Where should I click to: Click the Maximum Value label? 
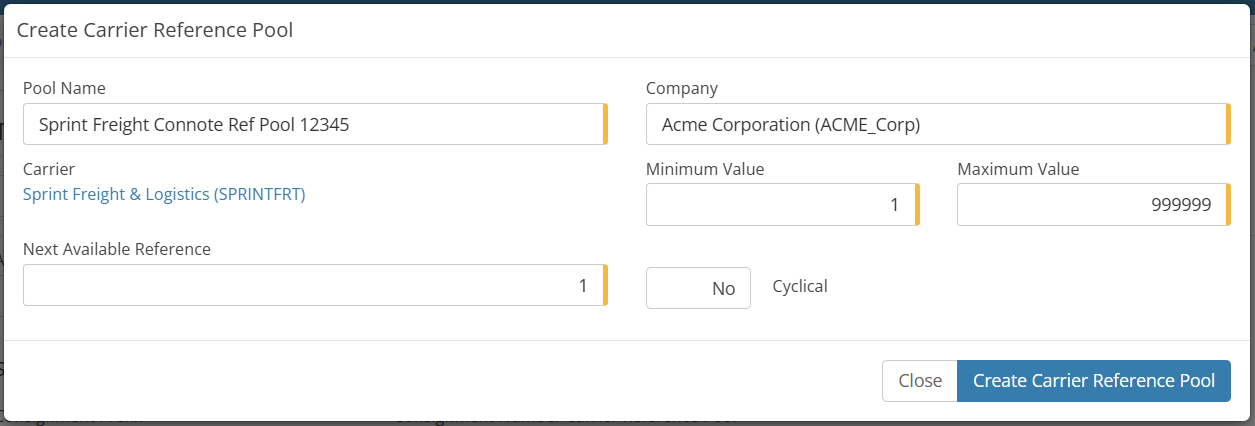click(x=1018, y=169)
